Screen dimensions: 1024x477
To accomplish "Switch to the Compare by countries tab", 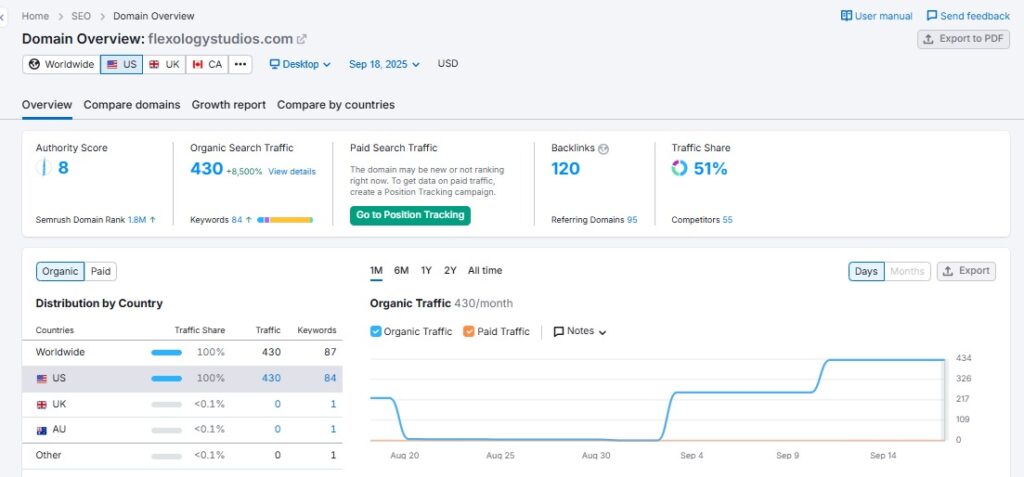I will [336, 105].
